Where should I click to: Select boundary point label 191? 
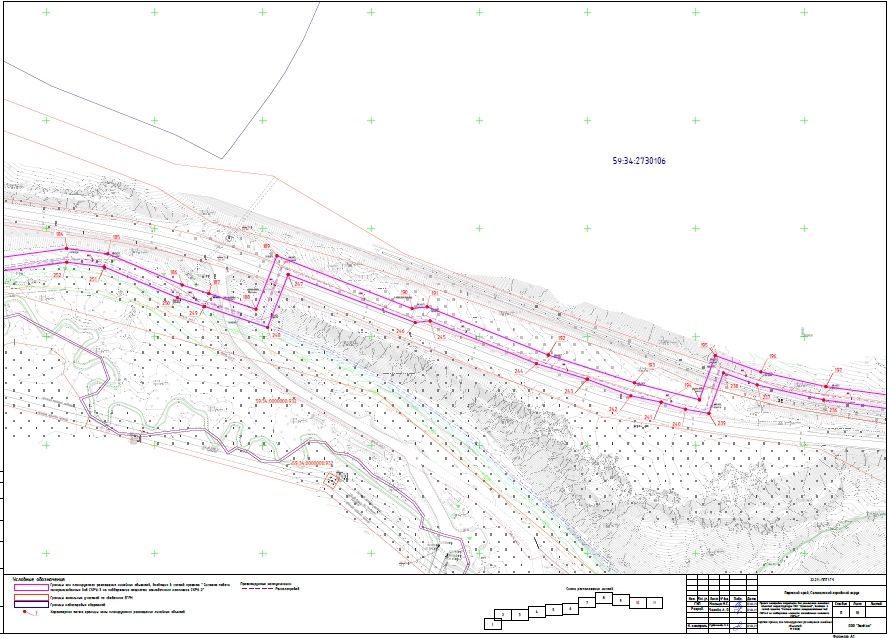click(x=435, y=293)
